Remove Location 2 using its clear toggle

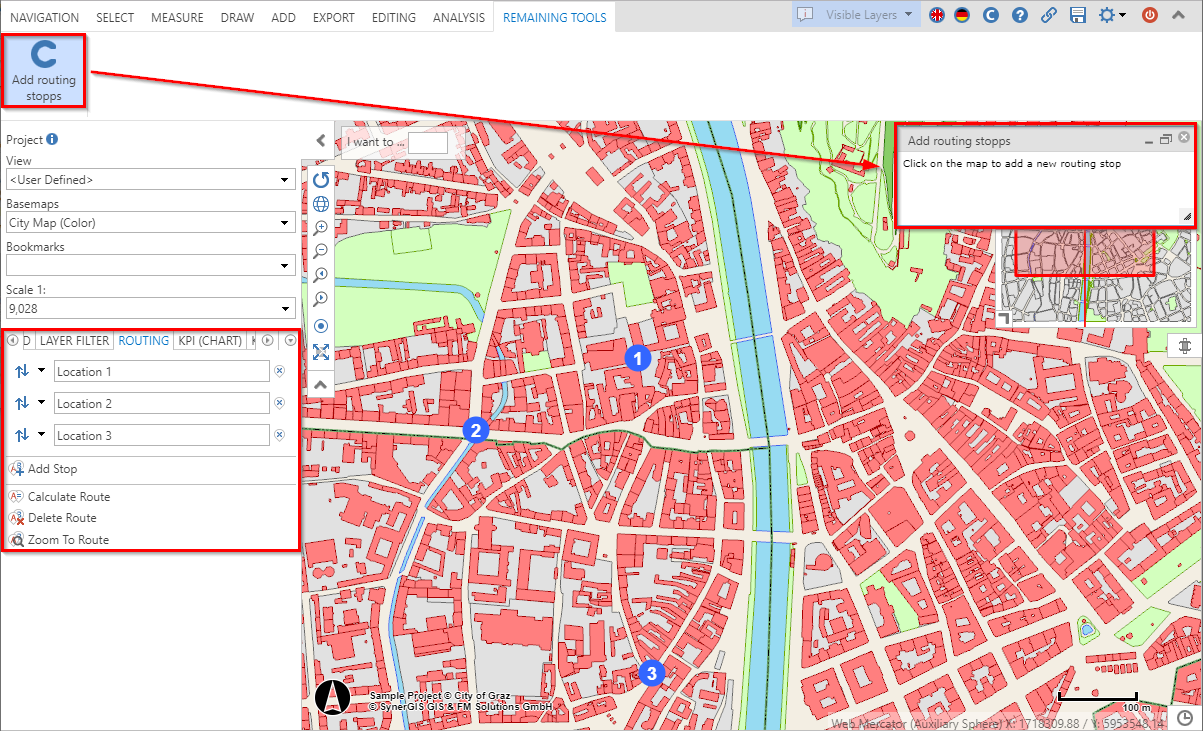click(x=279, y=403)
